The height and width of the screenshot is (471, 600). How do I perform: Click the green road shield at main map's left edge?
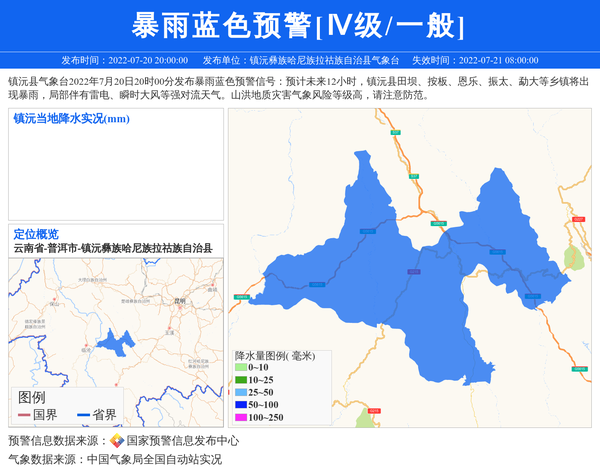pos(241,296)
